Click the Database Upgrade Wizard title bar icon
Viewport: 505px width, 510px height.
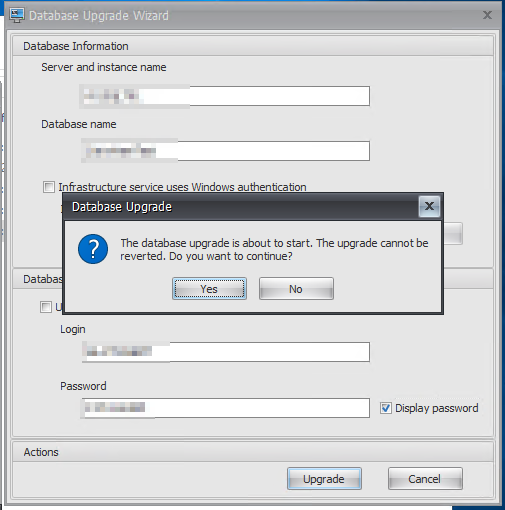(x=17, y=15)
